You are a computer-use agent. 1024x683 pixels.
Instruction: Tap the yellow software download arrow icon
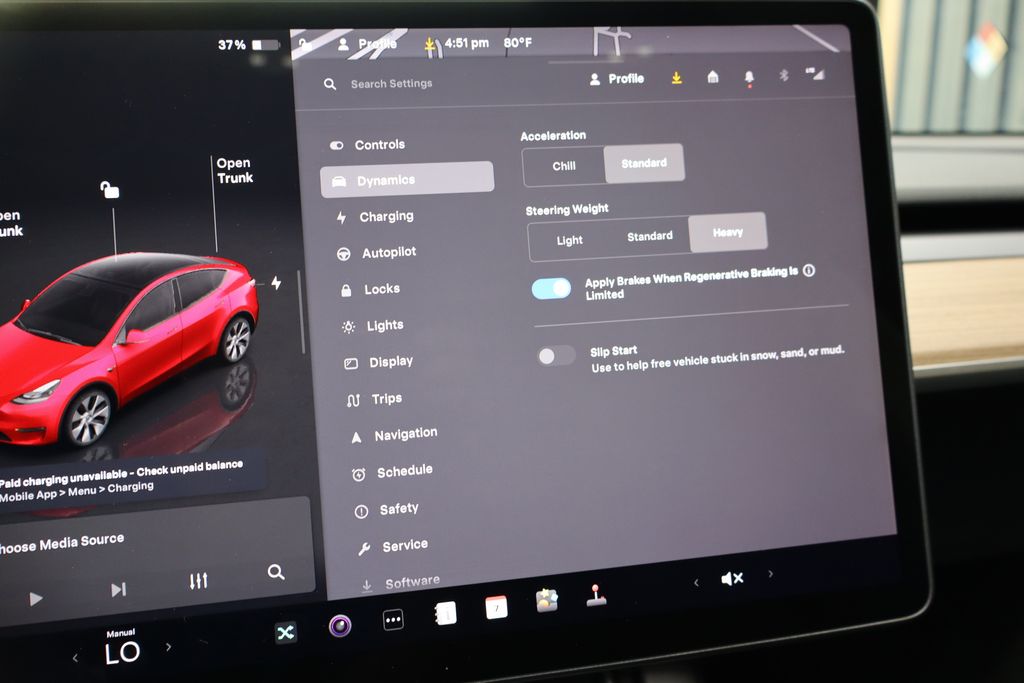(x=677, y=78)
